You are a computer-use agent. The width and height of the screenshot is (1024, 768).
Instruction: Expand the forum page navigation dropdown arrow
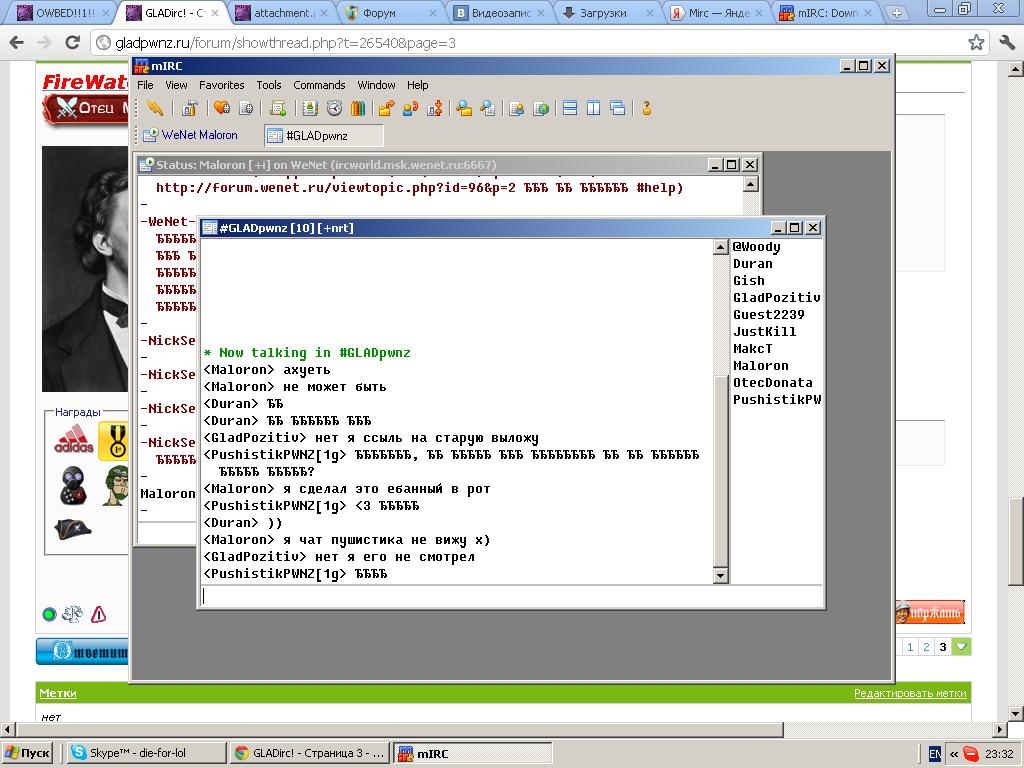click(961, 647)
